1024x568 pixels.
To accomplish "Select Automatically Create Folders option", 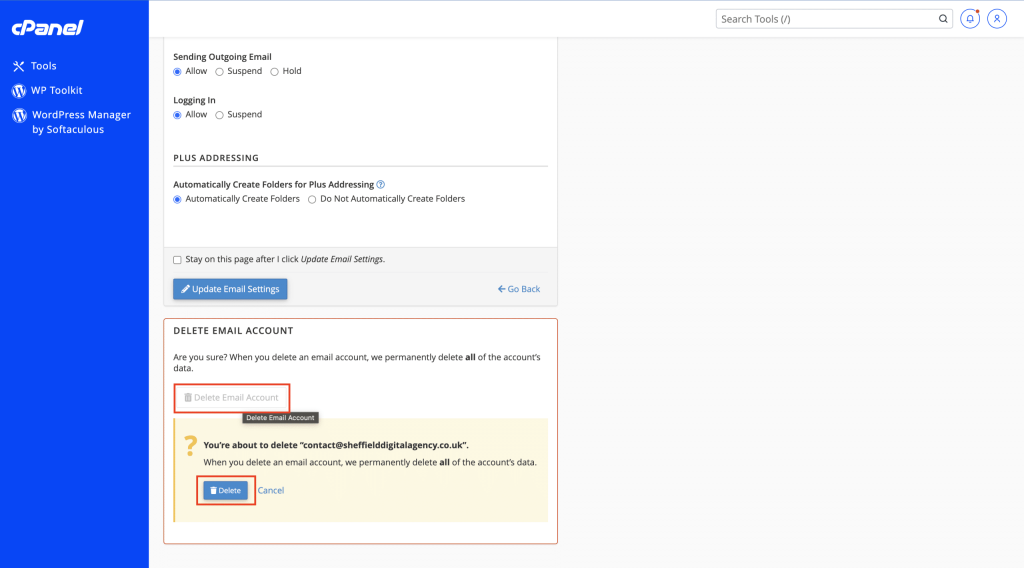I will 177,199.
